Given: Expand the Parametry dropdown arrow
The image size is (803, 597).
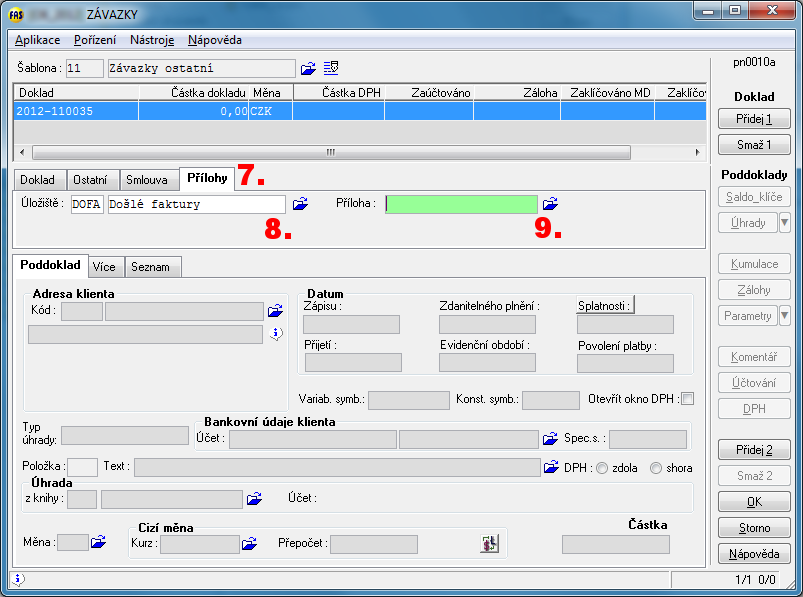Looking at the screenshot, I should coord(785,315).
